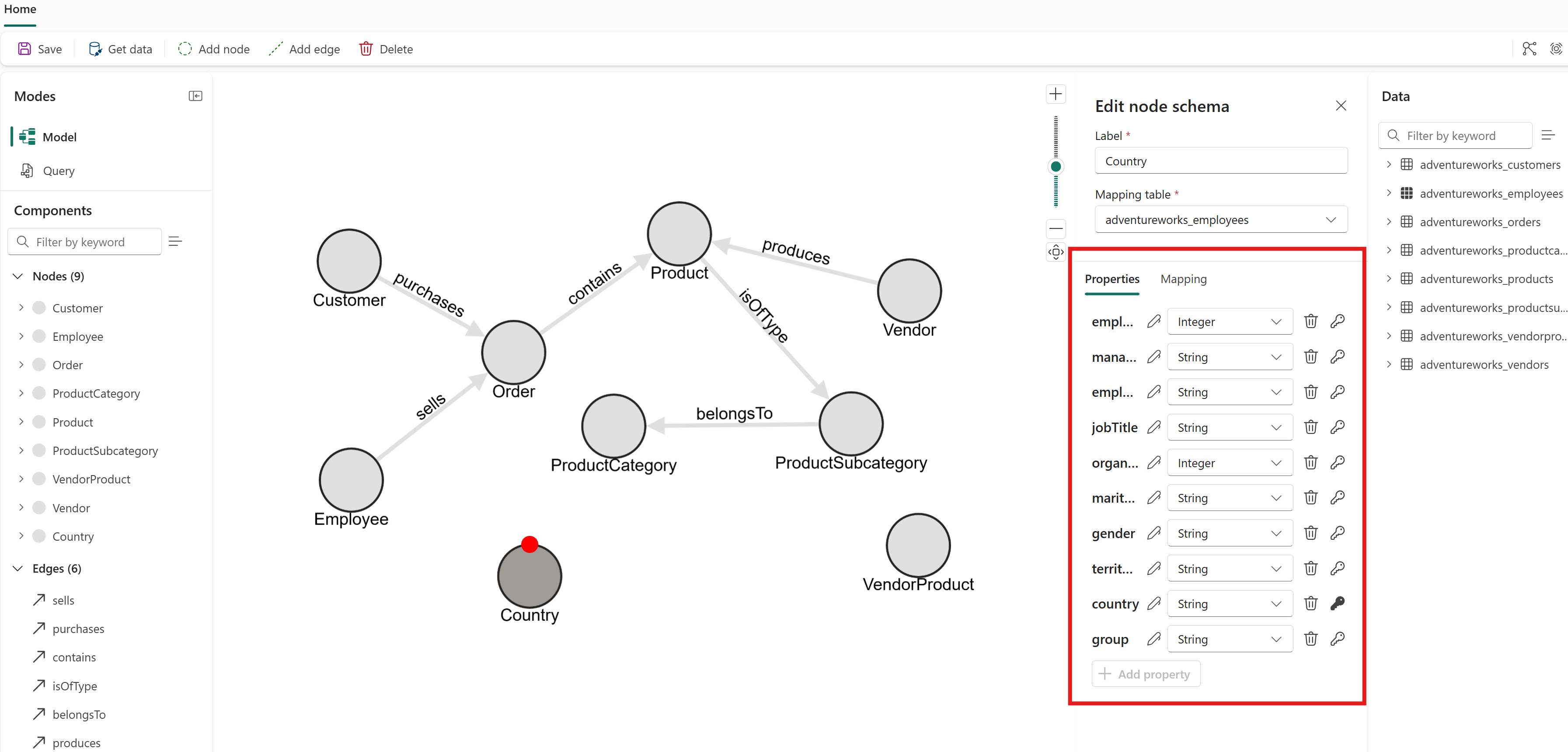Click the Add property button
1568x752 pixels.
1146,674
